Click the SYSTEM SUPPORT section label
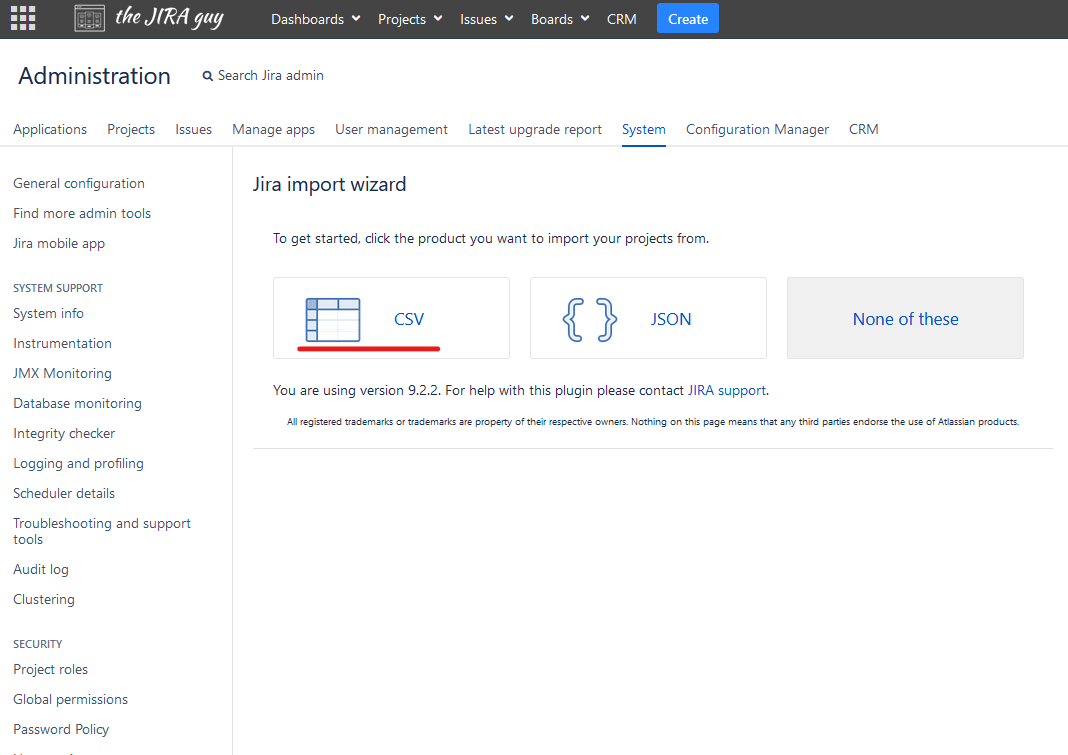Screen dimensions: 1068x755 coord(58,288)
